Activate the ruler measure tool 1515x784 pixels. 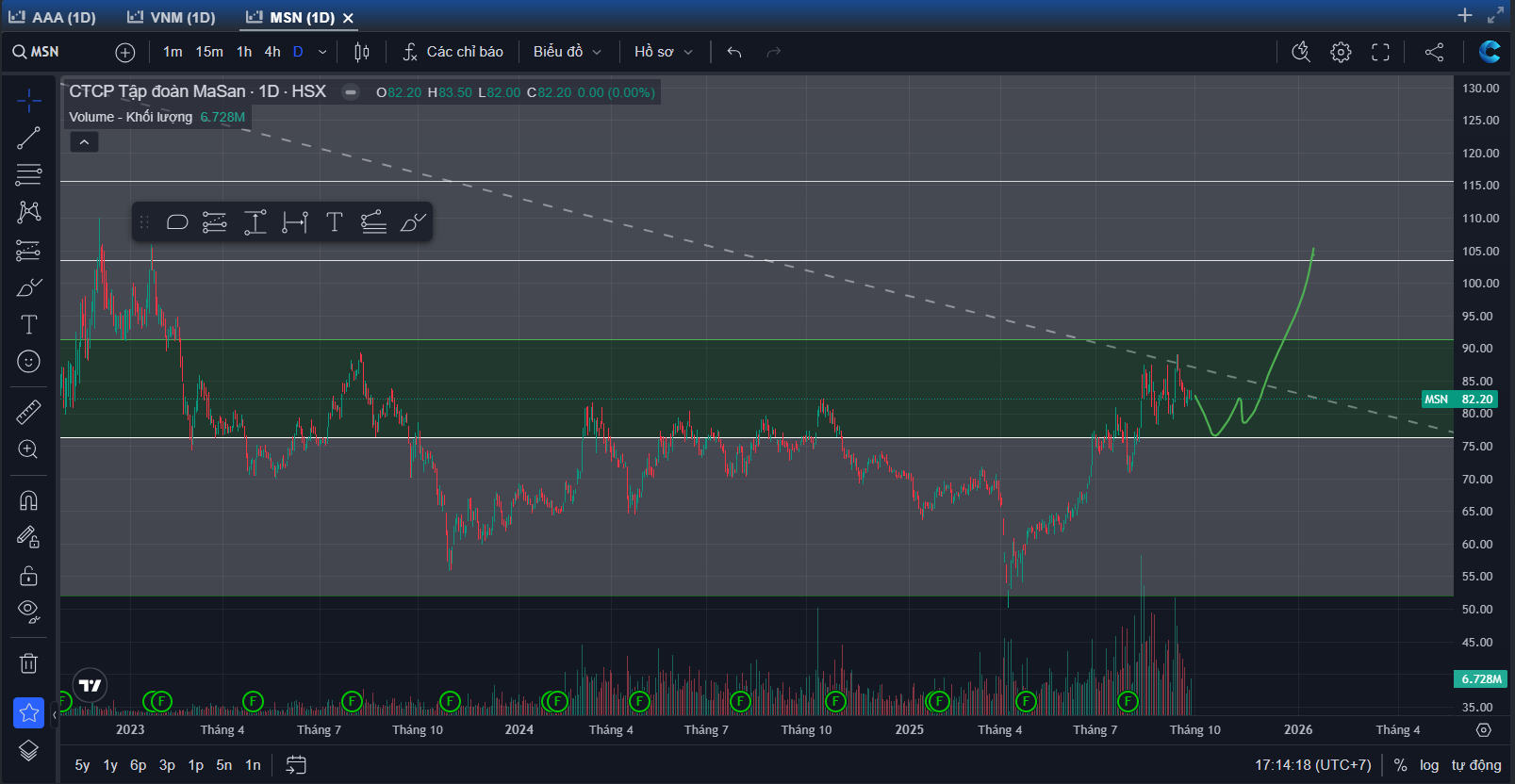coord(28,412)
